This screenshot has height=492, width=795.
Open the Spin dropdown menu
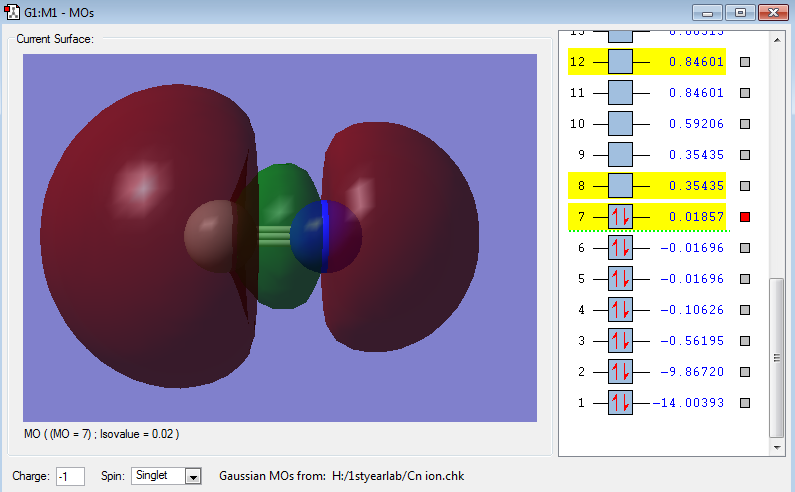[x=194, y=476]
